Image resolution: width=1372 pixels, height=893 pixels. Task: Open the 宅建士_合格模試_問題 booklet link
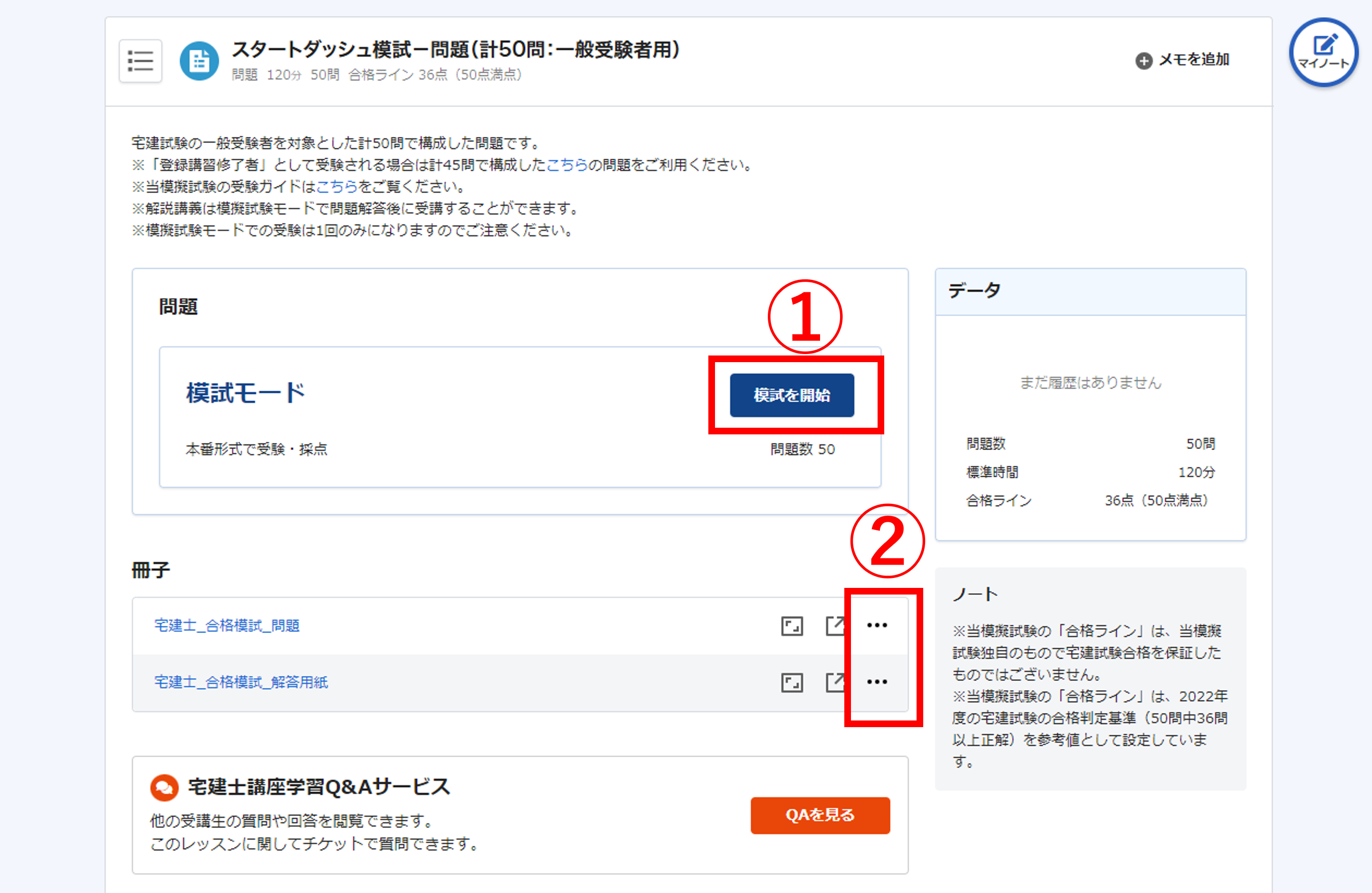coord(227,626)
